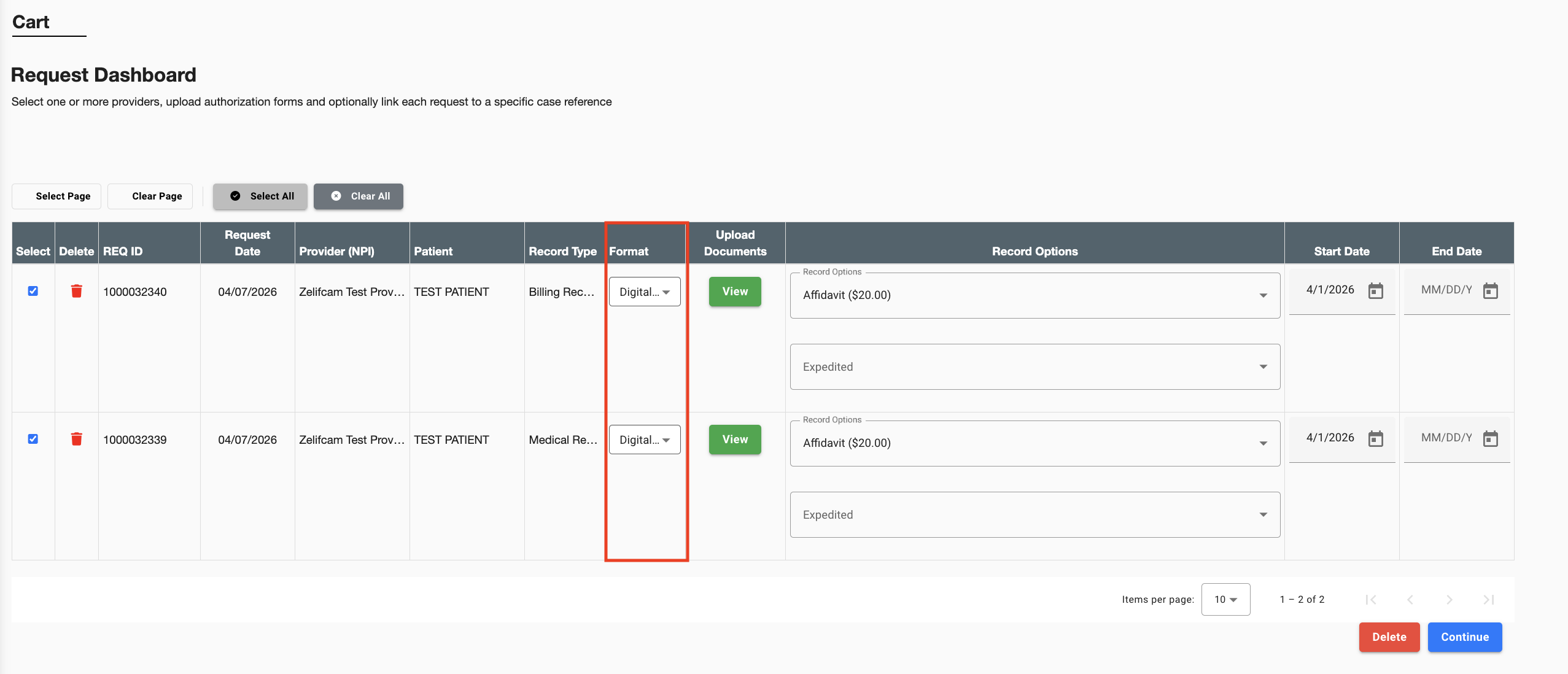Open Start Date calendar for request 1000032339
Screen dimensions: 1568x674
tap(1376, 438)
